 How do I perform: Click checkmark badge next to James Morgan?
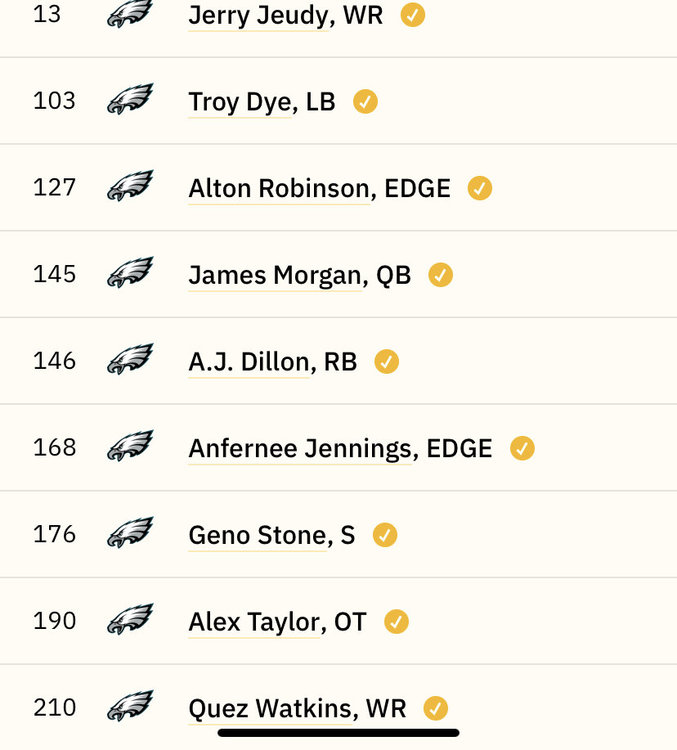(x=441, y=275)
